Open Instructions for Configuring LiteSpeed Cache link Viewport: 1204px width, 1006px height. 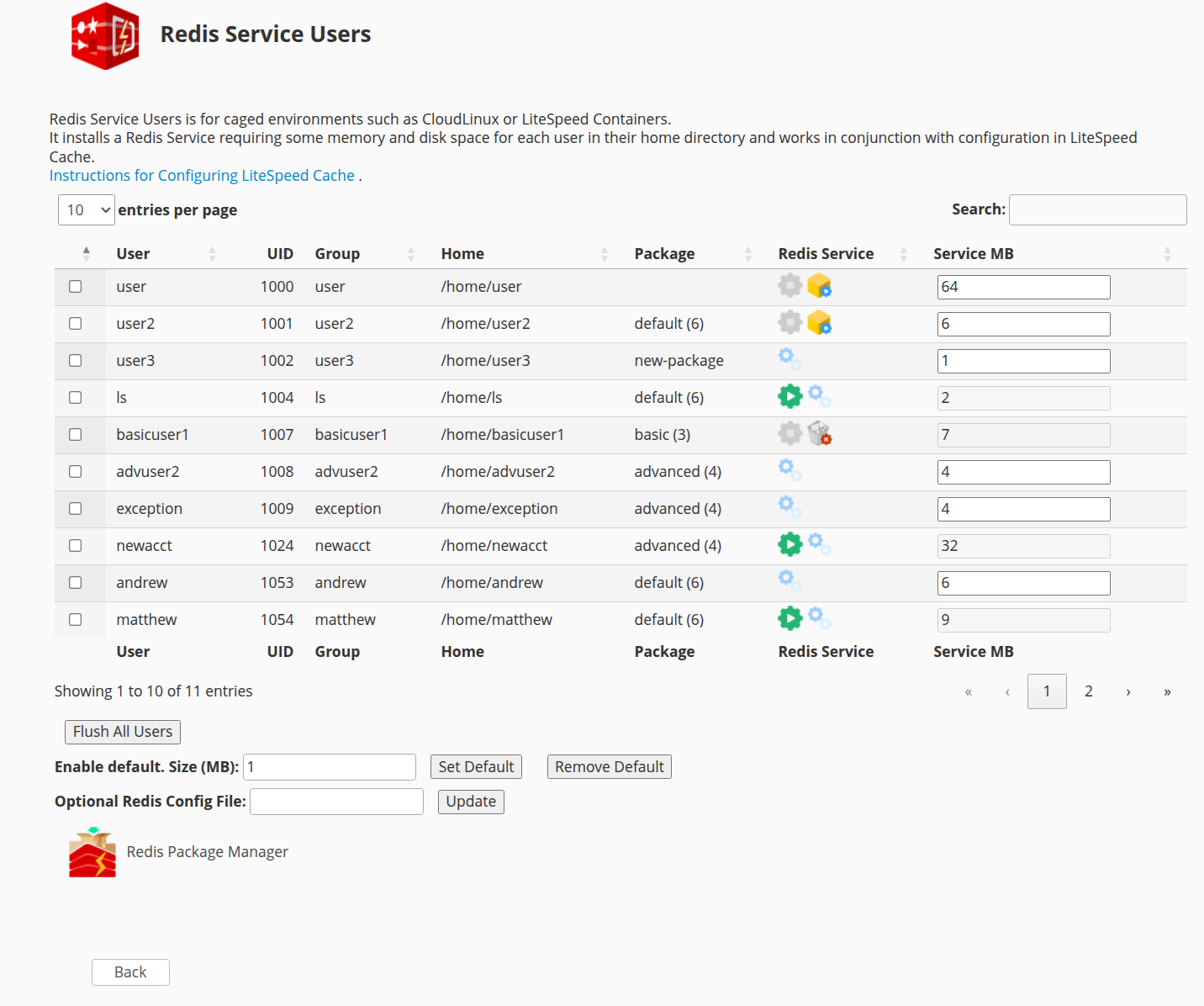click(x=202, y=175)
